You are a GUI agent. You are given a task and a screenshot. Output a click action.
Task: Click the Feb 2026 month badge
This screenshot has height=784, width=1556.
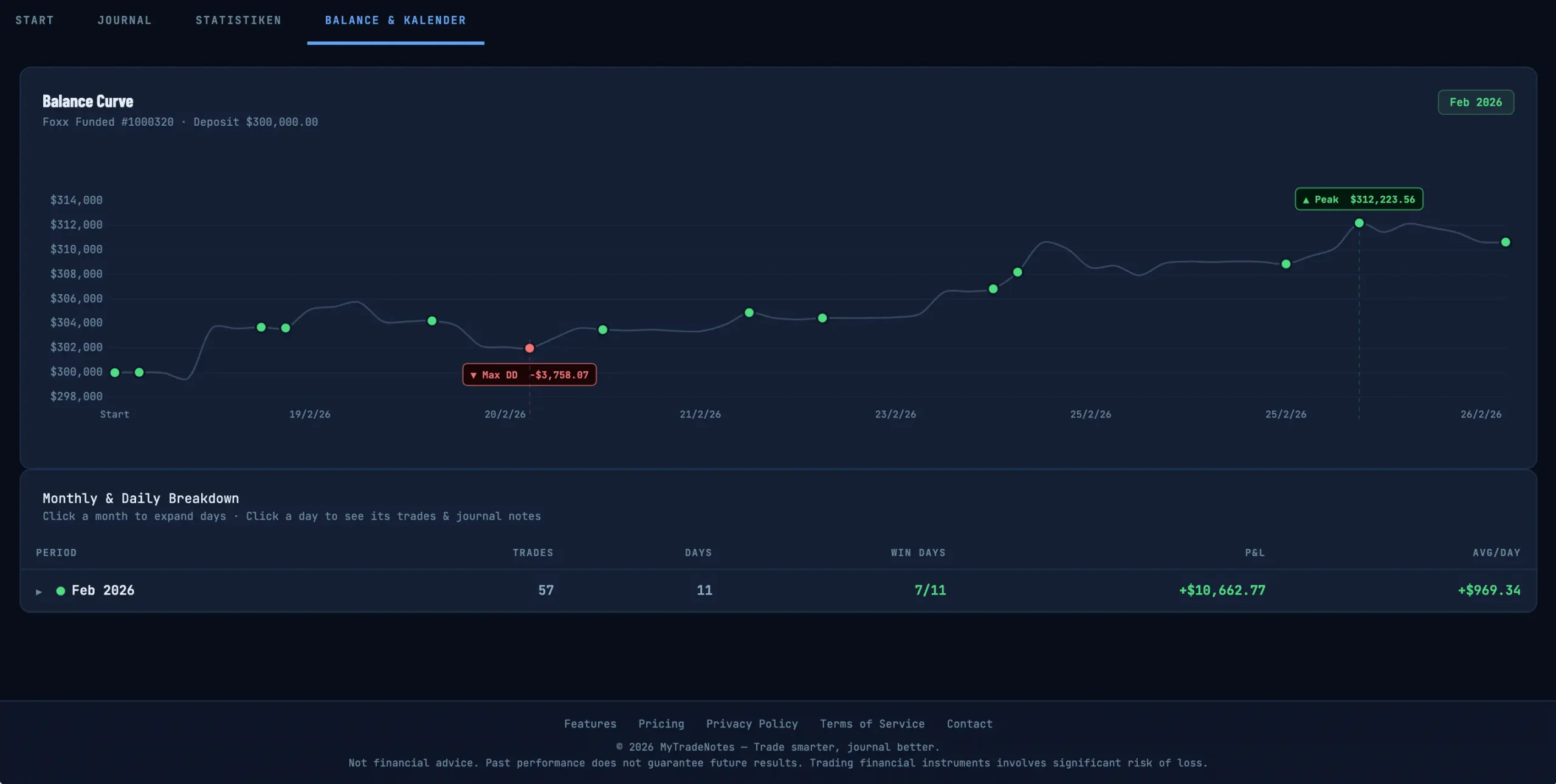point(1475,102)
